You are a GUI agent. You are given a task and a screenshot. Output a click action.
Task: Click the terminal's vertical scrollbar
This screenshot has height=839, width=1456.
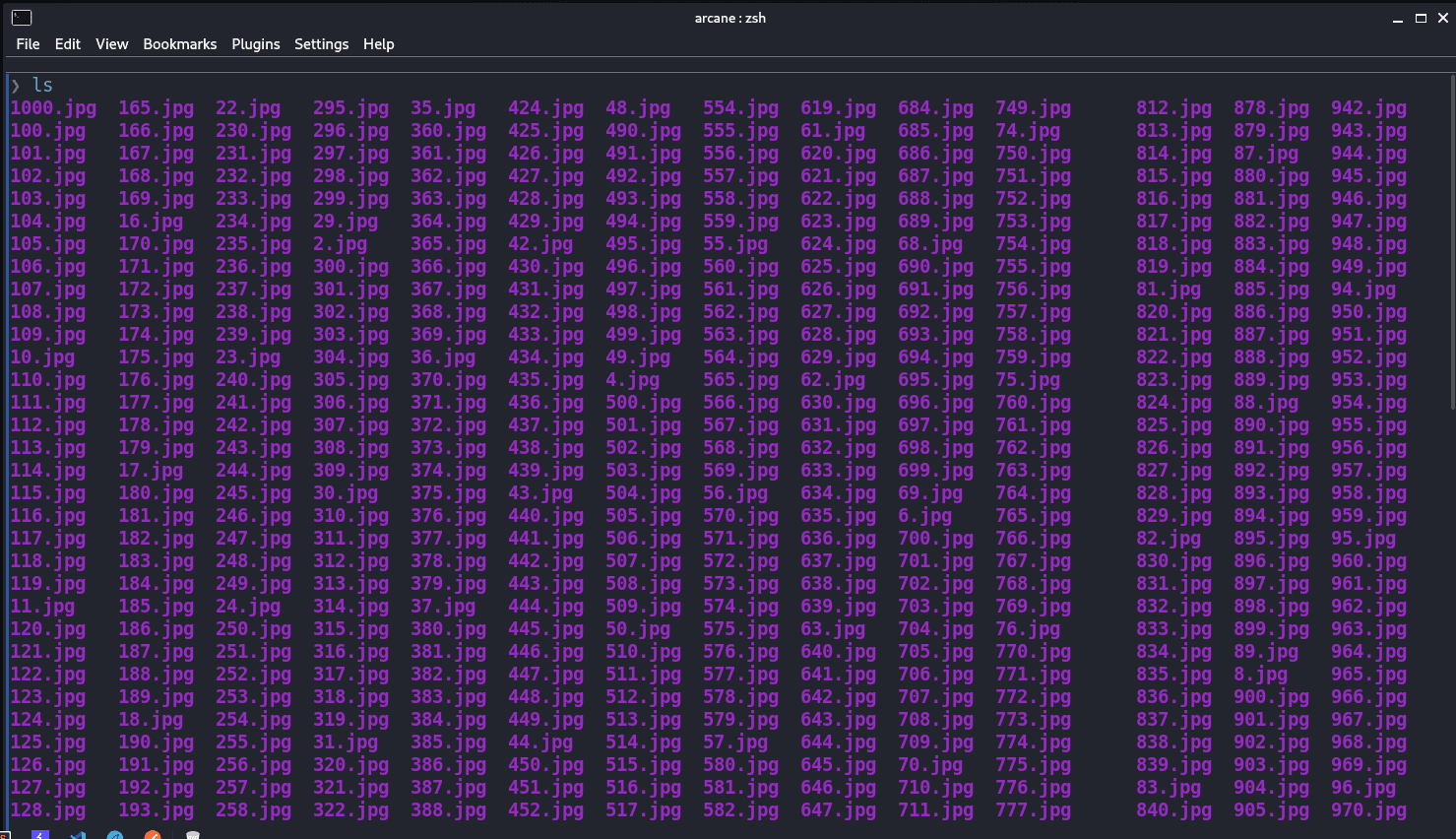click(1452, 246)
